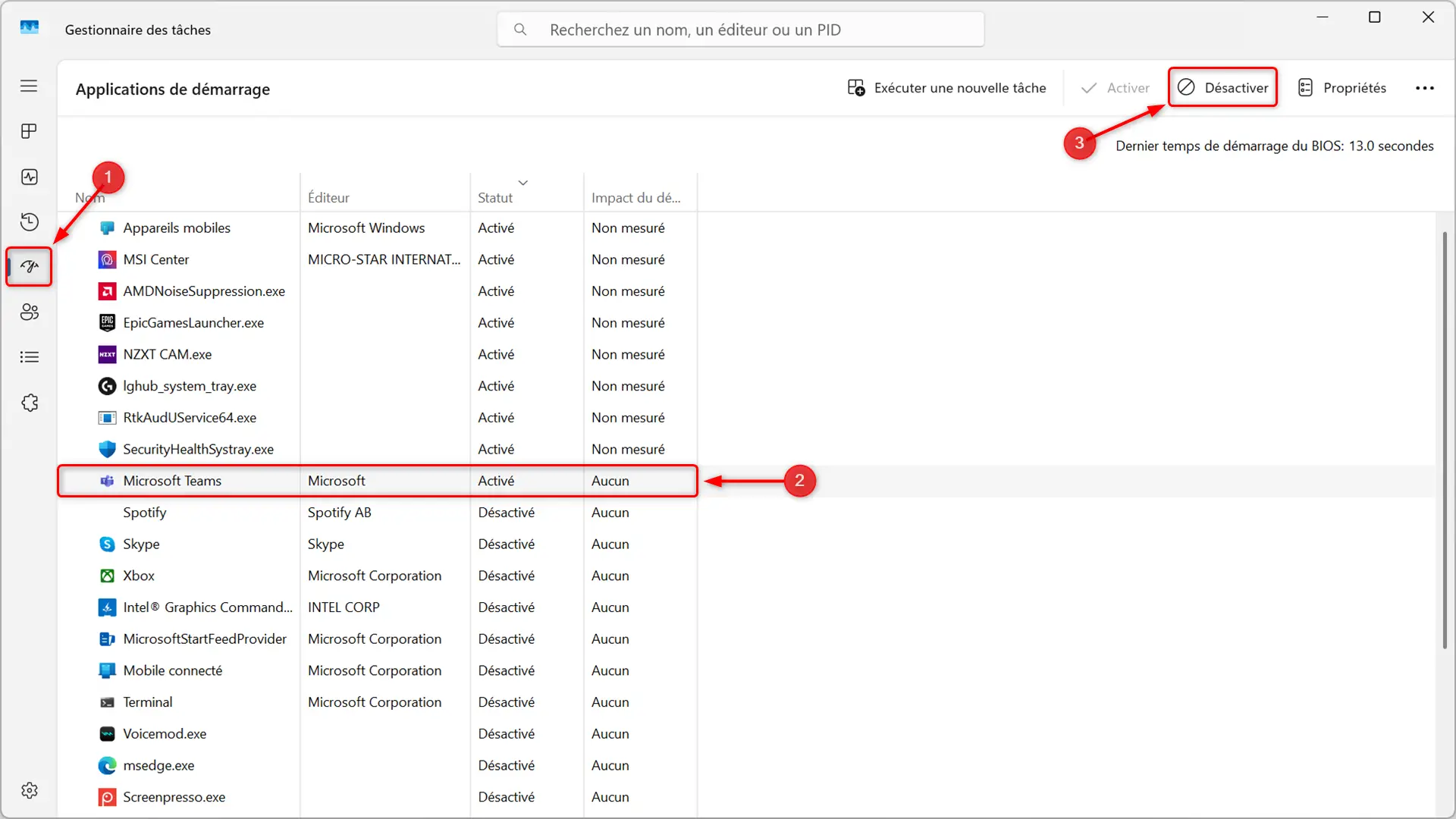Image resolution: width=1456 pixels, height=819 pixels.
Task: Click the Screenpresso.exe icon
Action: 108,798
